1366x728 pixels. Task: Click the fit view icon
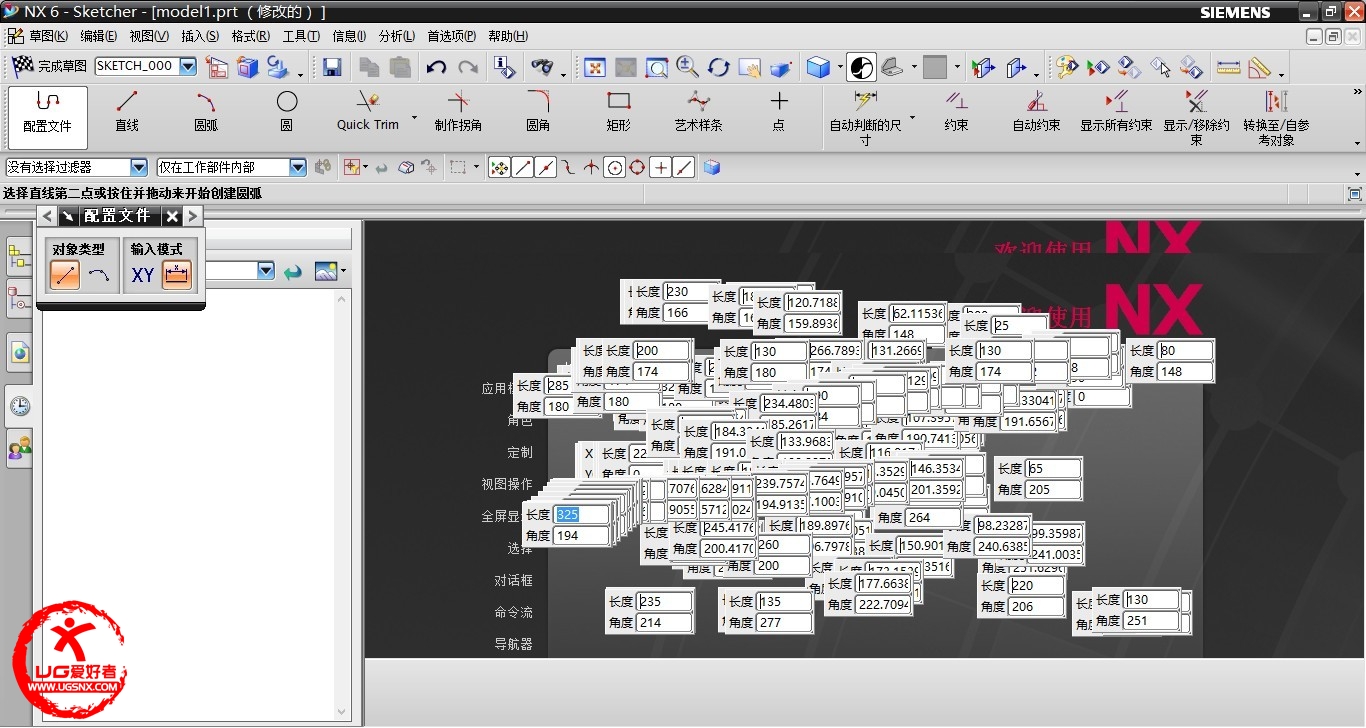(x=595, y=67)
